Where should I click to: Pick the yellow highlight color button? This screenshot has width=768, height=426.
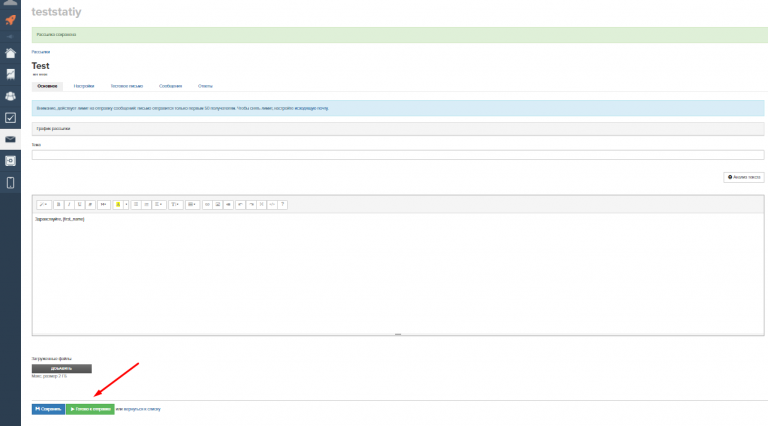tap(117, 204)
